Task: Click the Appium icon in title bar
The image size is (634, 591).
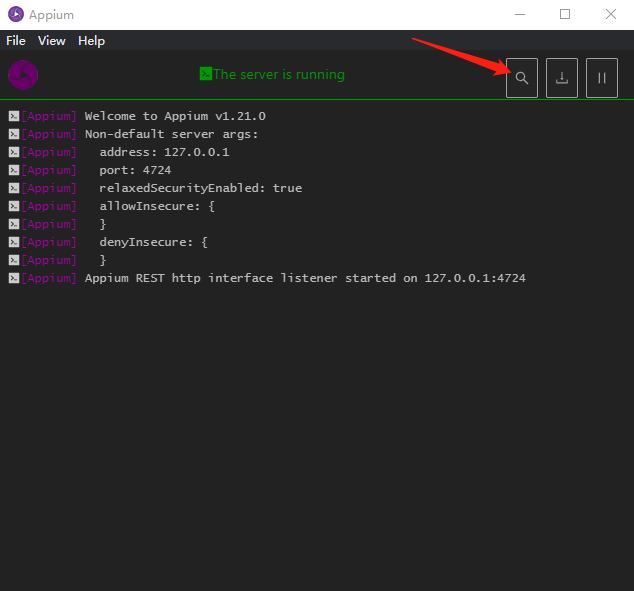Action: (x=16, y=15)
